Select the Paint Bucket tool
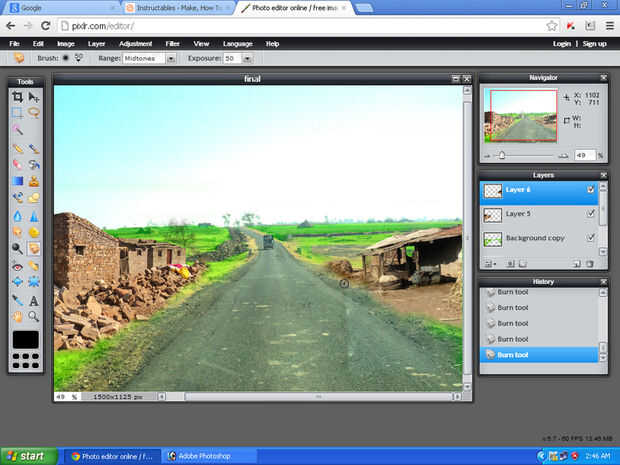The width and height of the screenshot is (620, 465). [x=34, y=164]
